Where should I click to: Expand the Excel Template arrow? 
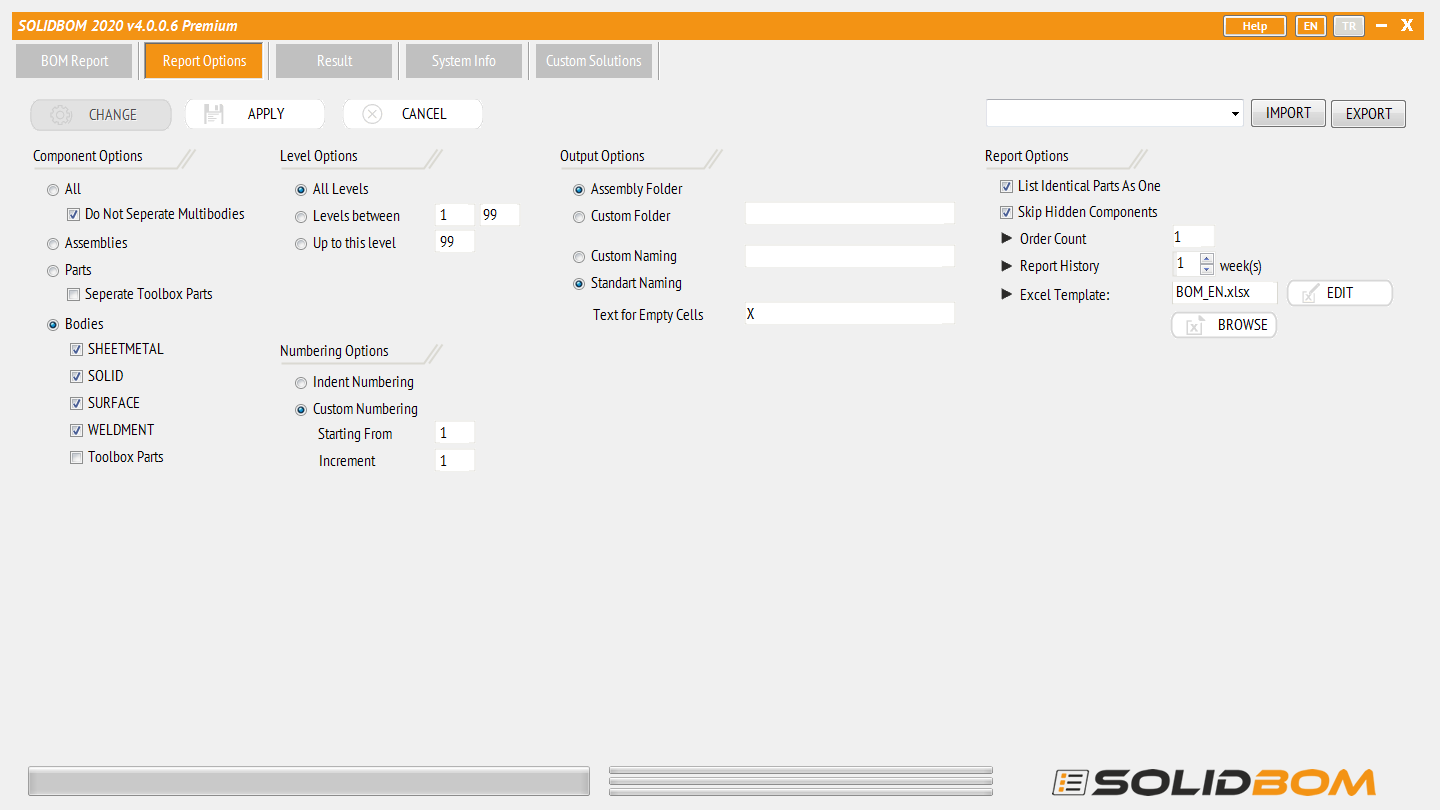coord(1007,294)
